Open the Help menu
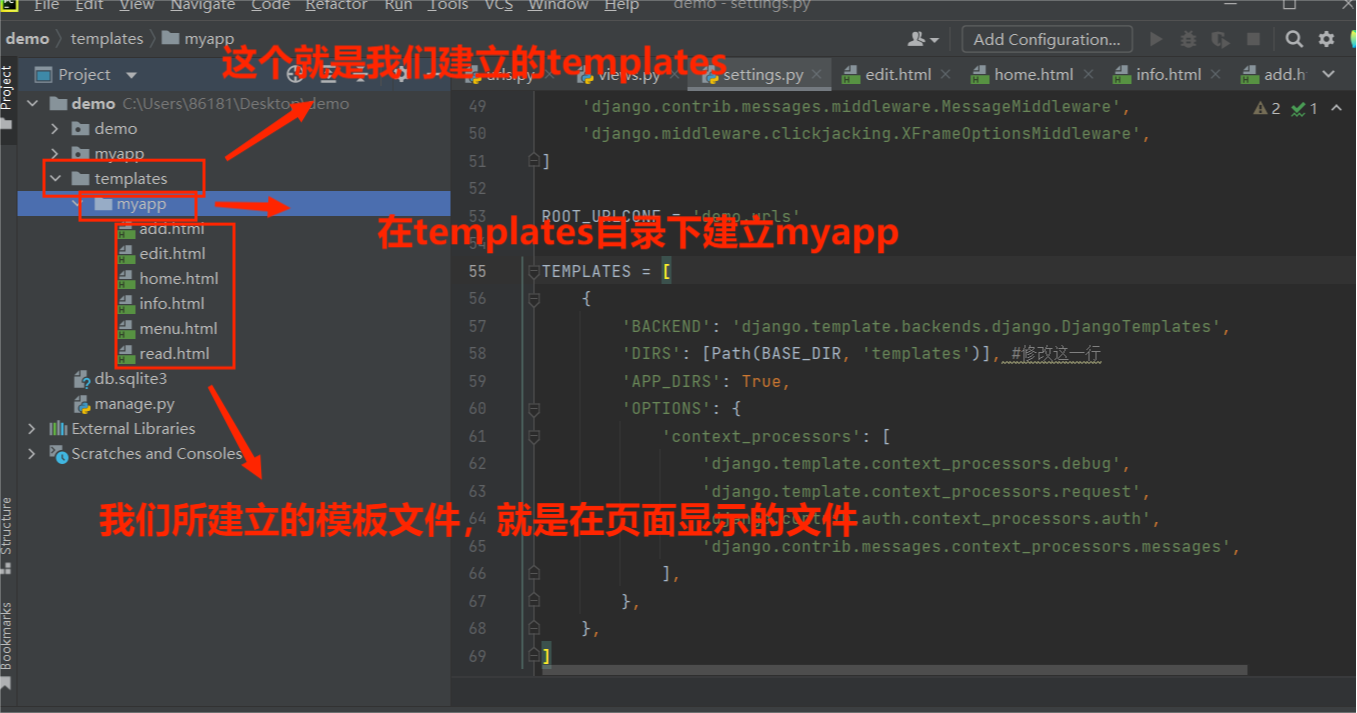 coord(621,5)
